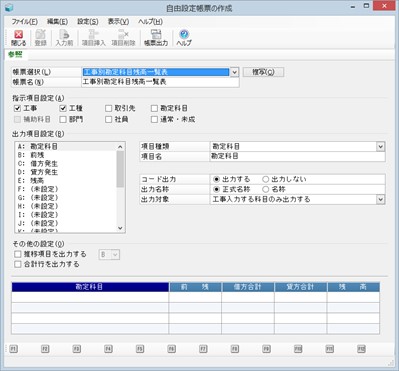Uncheck the 工事 checkbox
The width and height of the screenshot is (399, 371).
click(x=17, y=108)
